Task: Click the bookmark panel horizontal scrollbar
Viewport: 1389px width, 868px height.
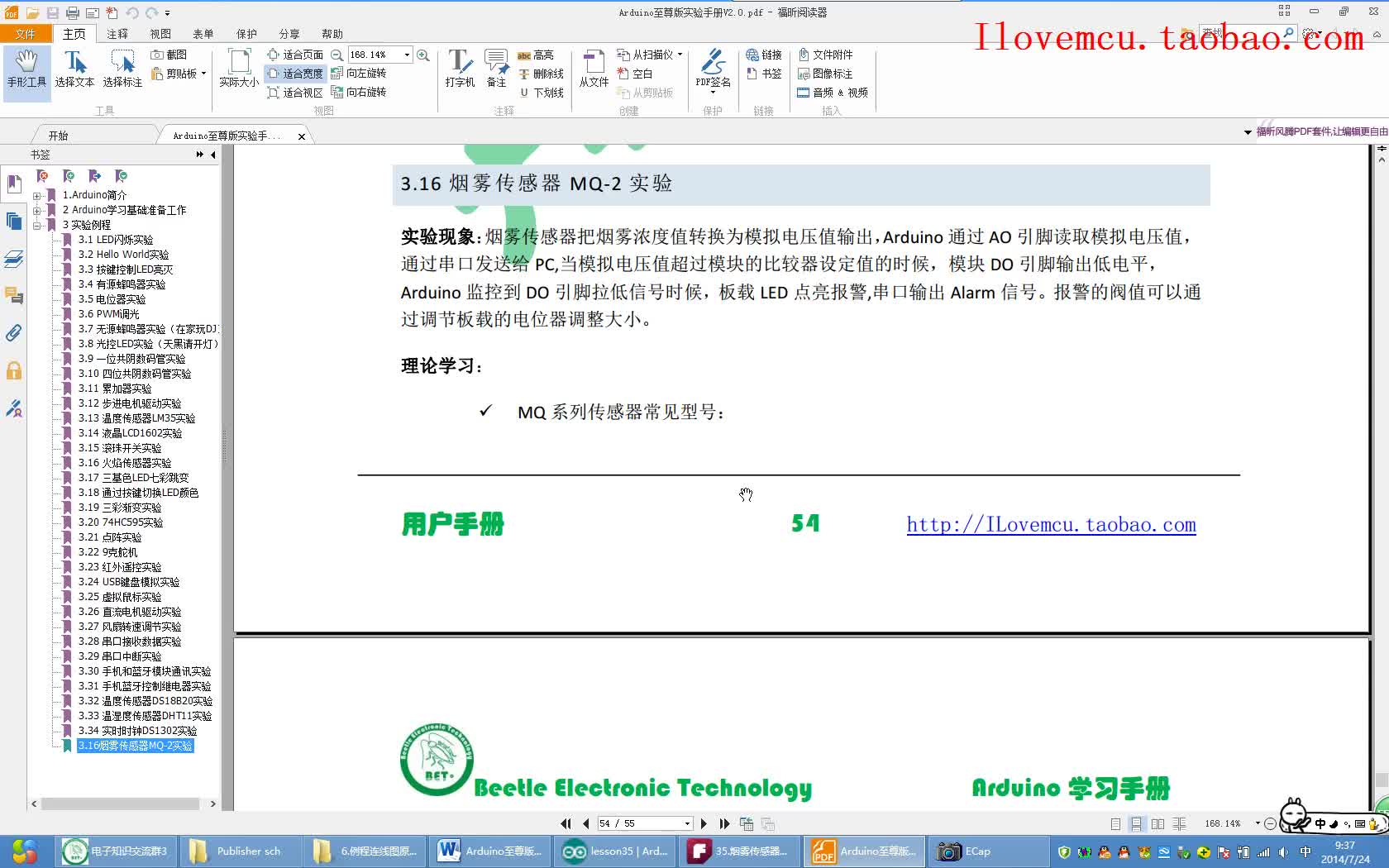Action: [x=120, y=804]
